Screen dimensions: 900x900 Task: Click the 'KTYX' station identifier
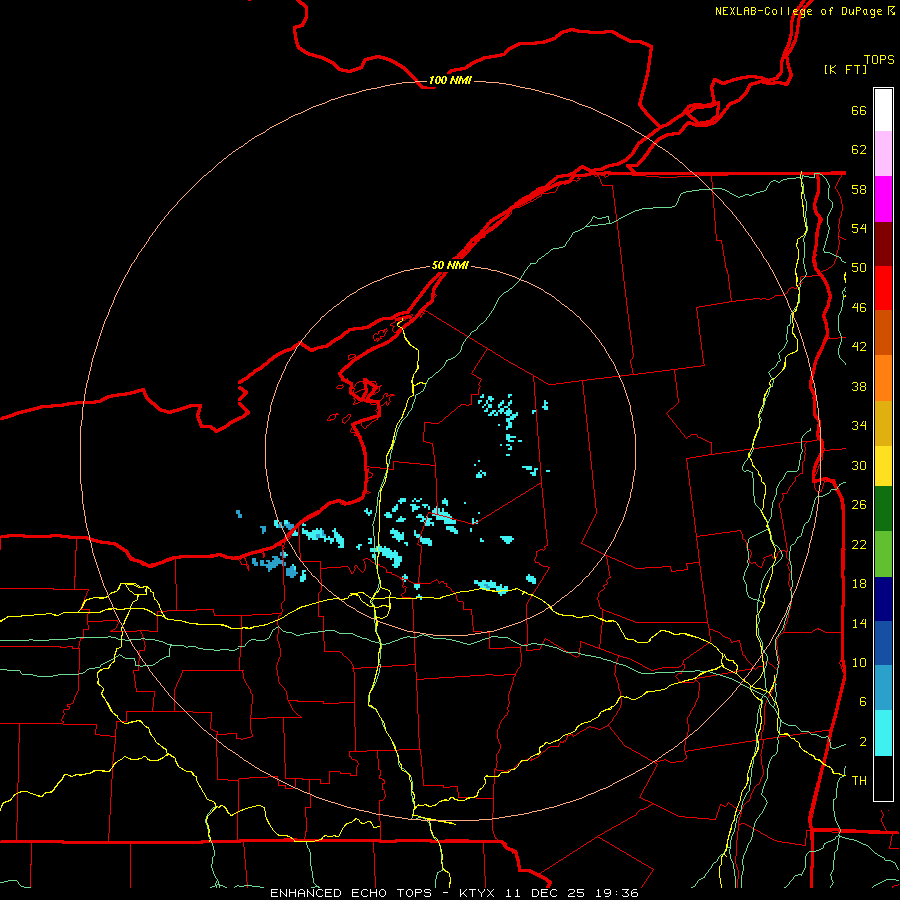pyautogui.click(x=480, y=893)
